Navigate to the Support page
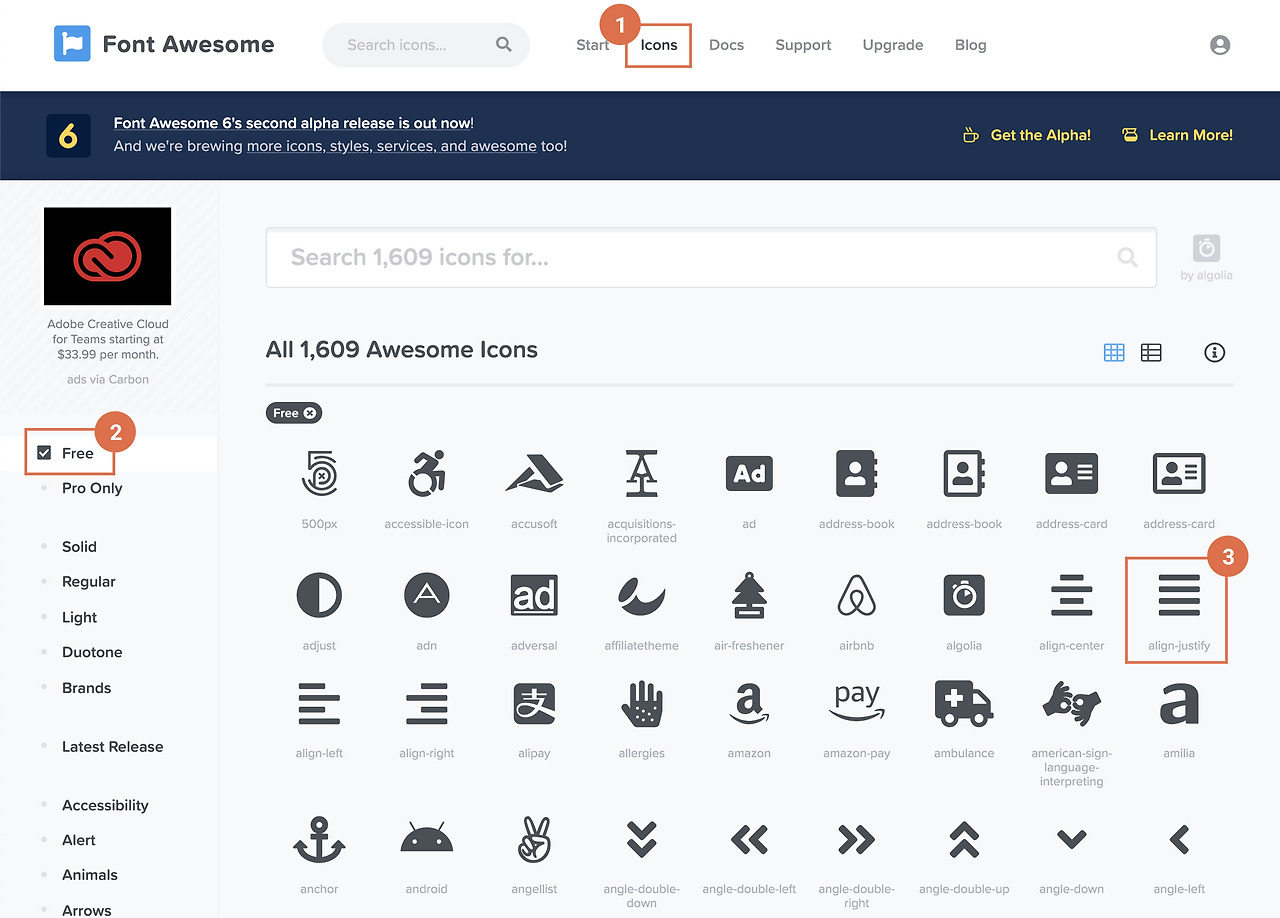1280x918 pixels. pos(803,45)
